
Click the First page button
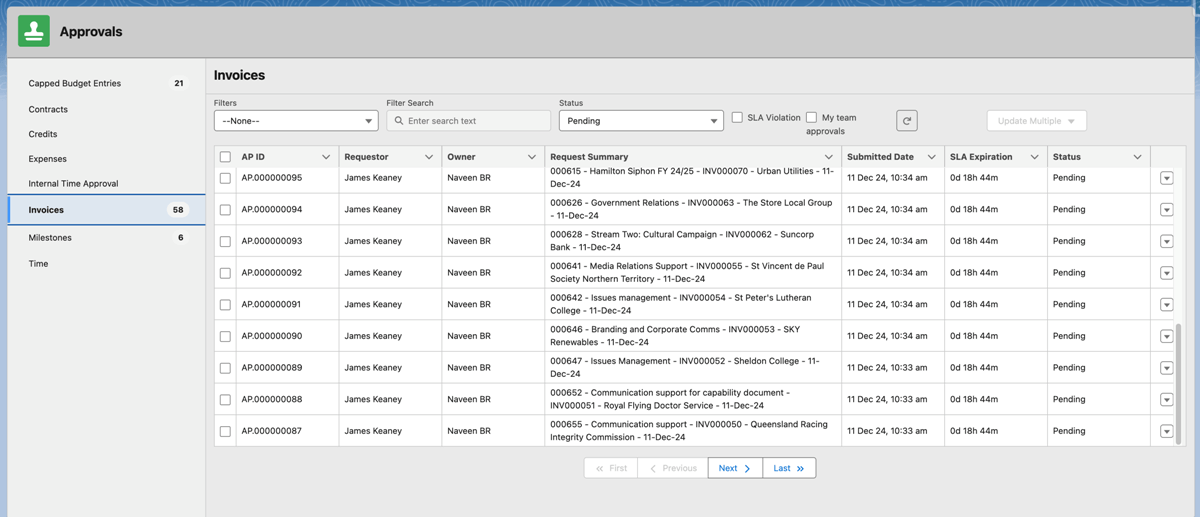click(x=611, y=468)
